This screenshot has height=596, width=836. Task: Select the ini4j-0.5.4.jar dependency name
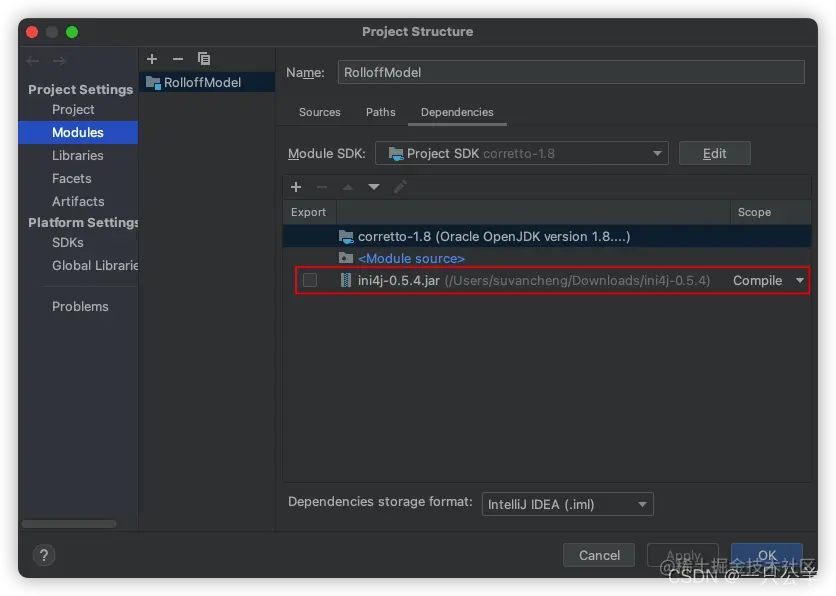tap(398, 280)
